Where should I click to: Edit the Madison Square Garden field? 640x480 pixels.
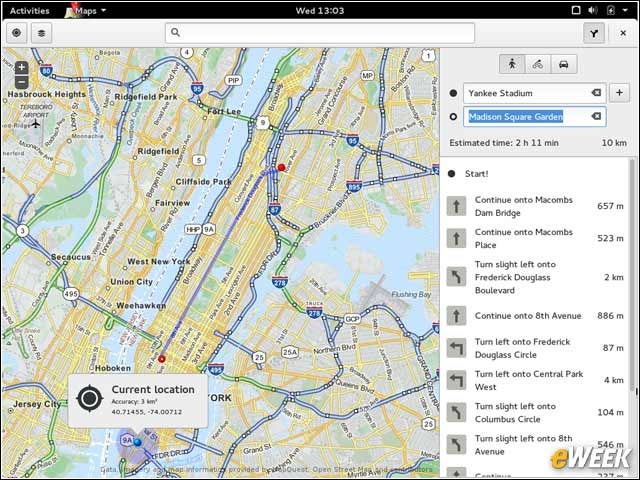tap(535, 117)
